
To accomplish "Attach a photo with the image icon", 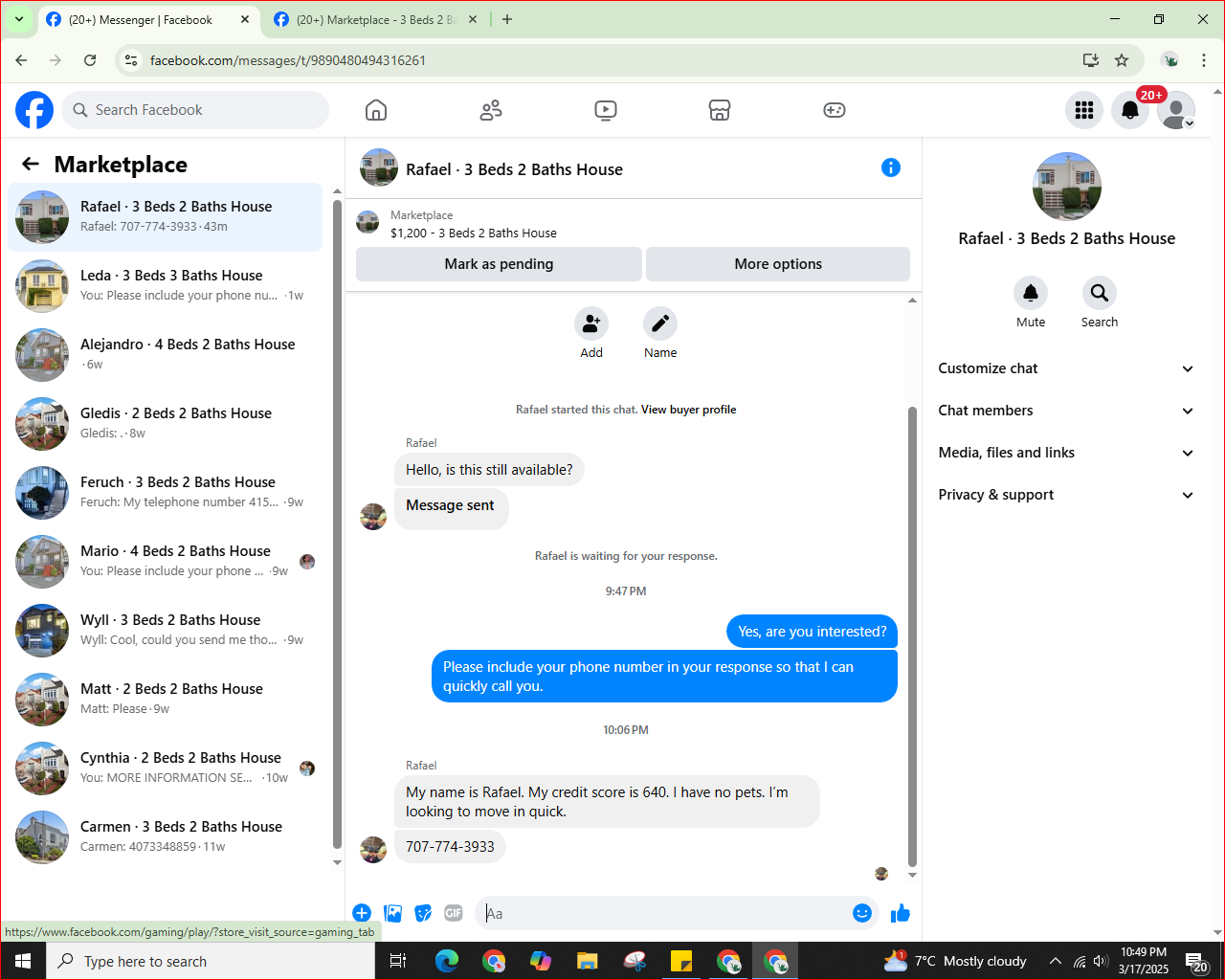I will point(392,913).
